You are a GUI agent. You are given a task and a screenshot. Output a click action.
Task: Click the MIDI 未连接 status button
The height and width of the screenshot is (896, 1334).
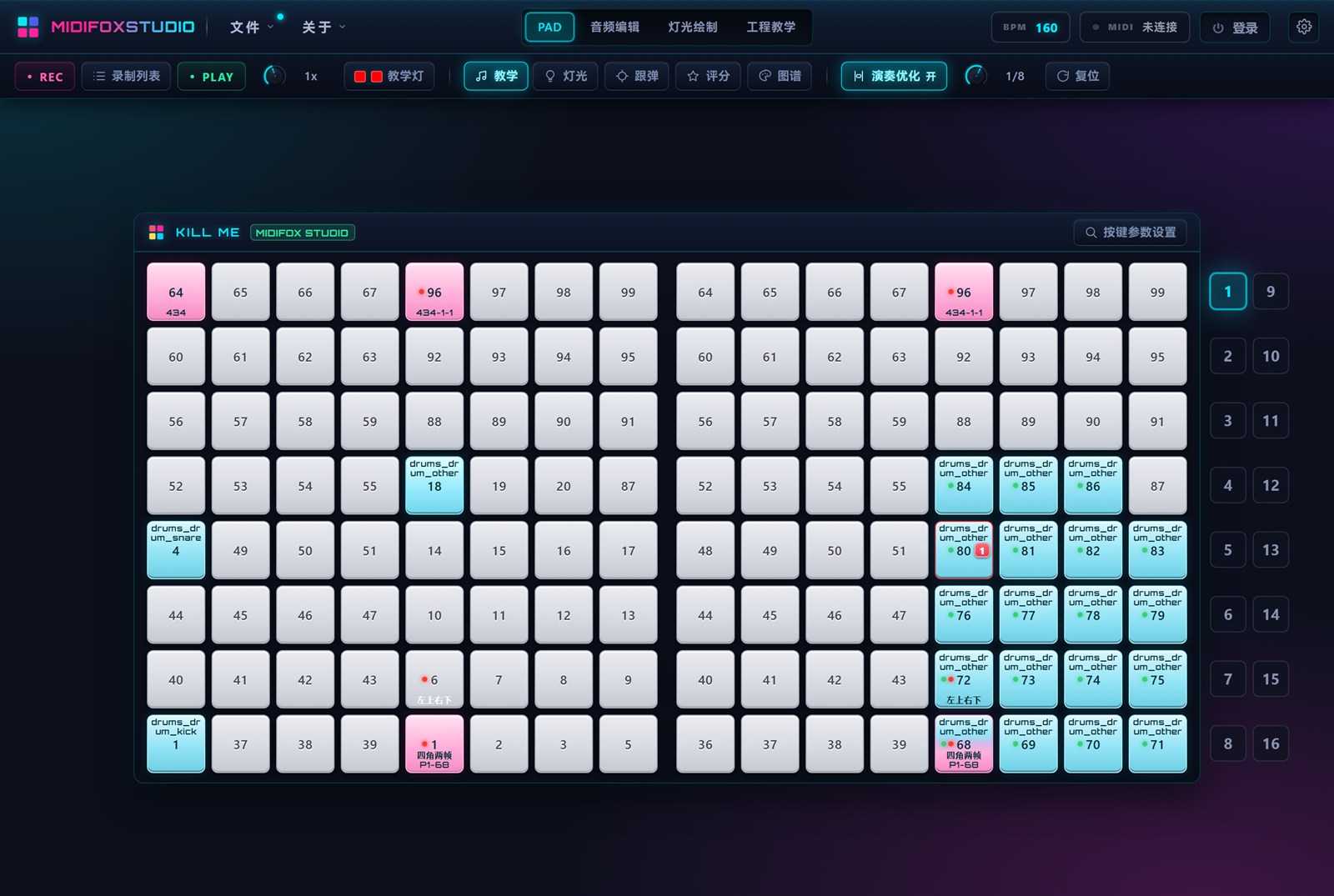[1135, 27]
